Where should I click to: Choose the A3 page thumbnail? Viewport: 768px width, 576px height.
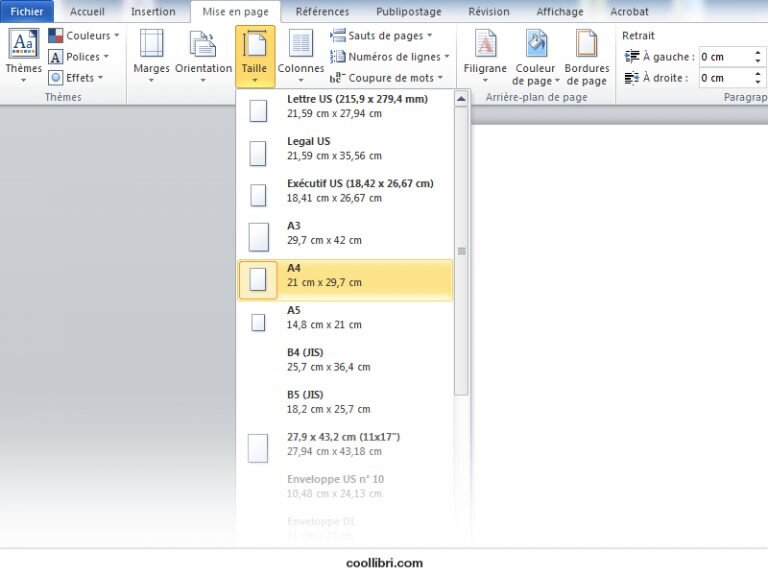point(259,237)
